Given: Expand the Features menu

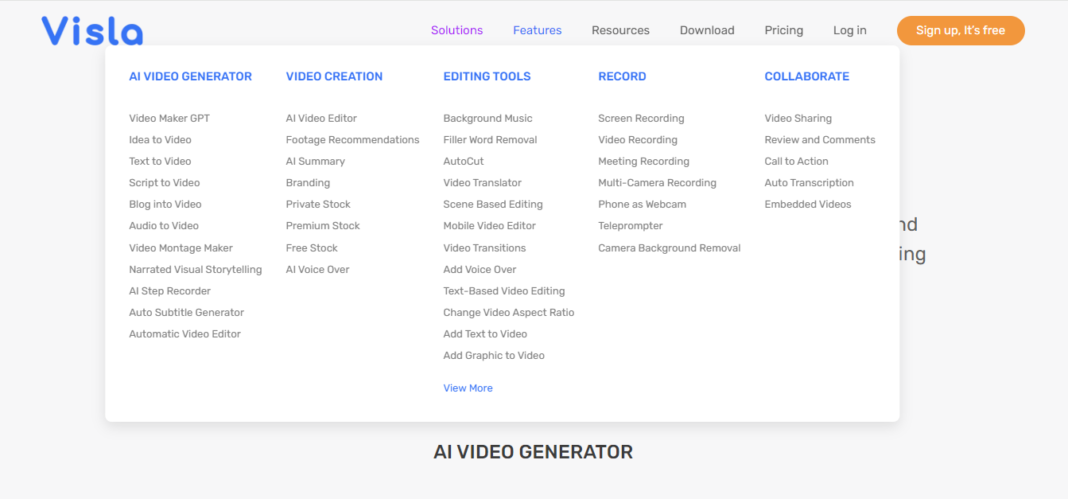Looking at the screenshot, I should 537,30.
